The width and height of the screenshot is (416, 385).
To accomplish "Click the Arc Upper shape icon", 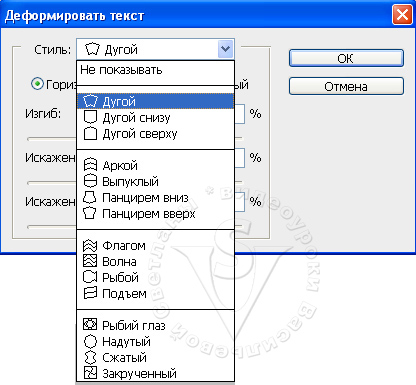I will 90,133.
